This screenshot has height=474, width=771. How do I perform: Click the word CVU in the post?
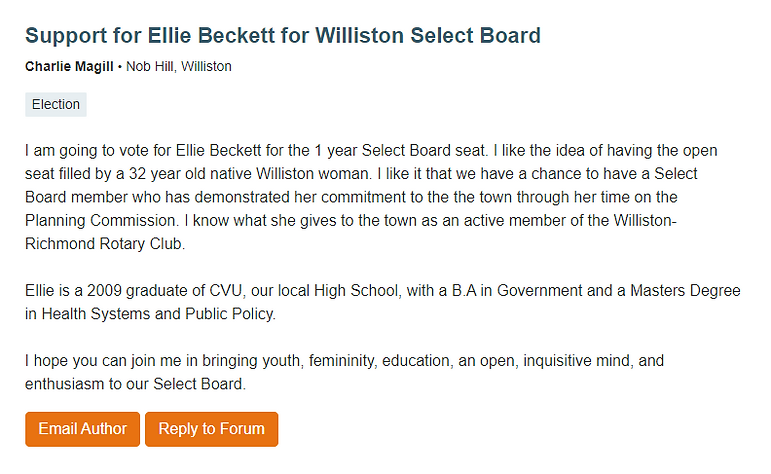(226, 291)
